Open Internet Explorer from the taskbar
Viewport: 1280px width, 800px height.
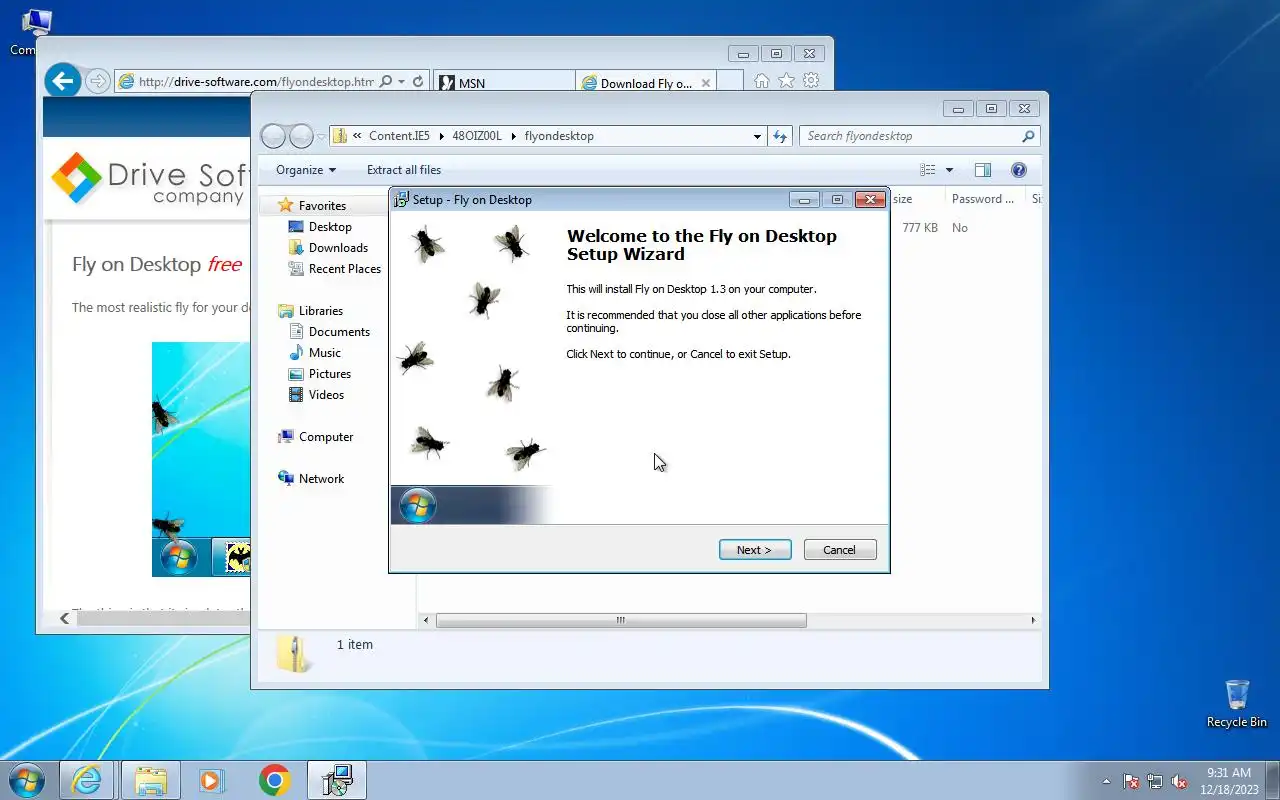pos(87,780)
